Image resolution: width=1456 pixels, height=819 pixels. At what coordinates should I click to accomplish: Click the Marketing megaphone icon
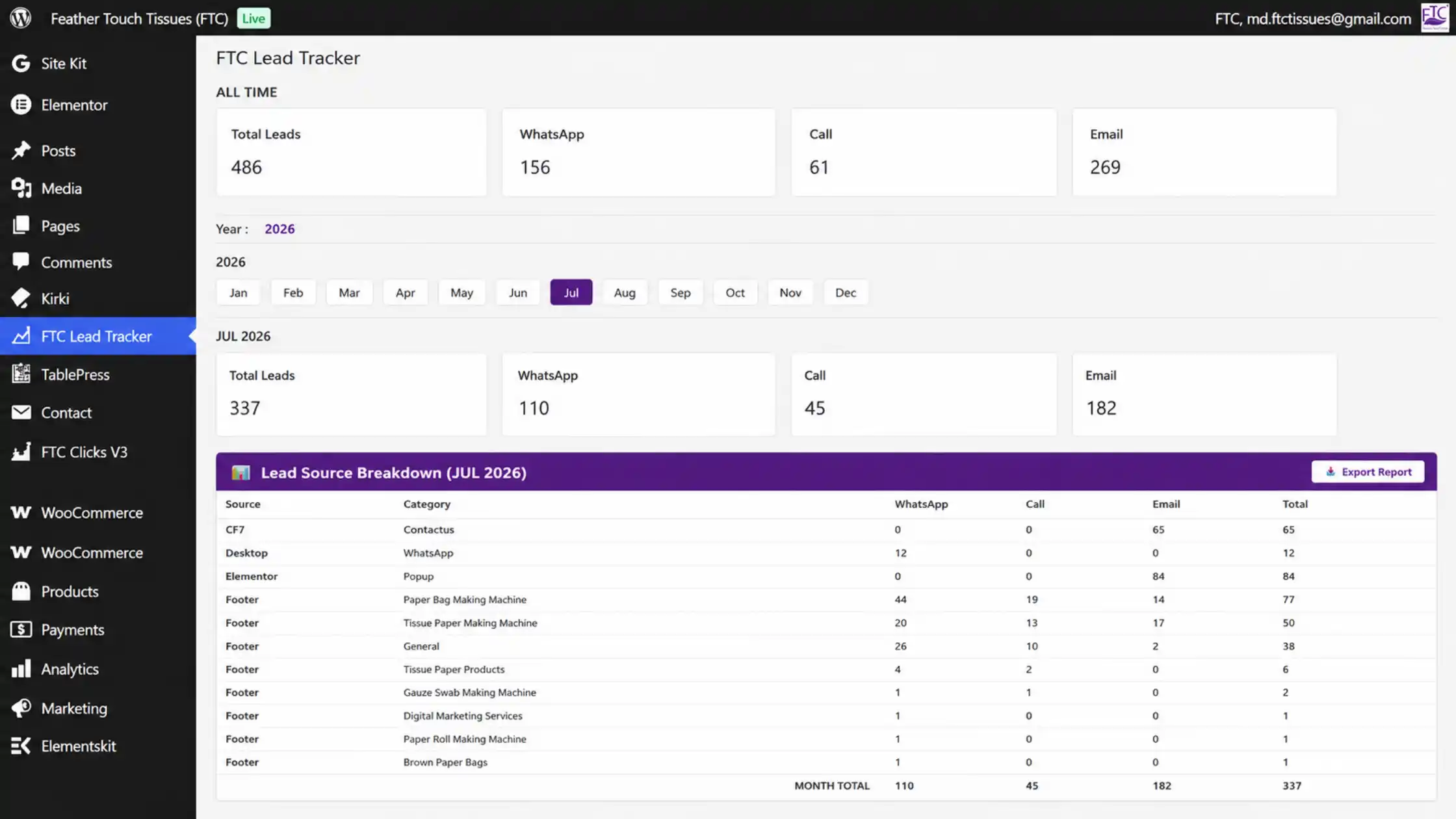[x=21, y=708]
